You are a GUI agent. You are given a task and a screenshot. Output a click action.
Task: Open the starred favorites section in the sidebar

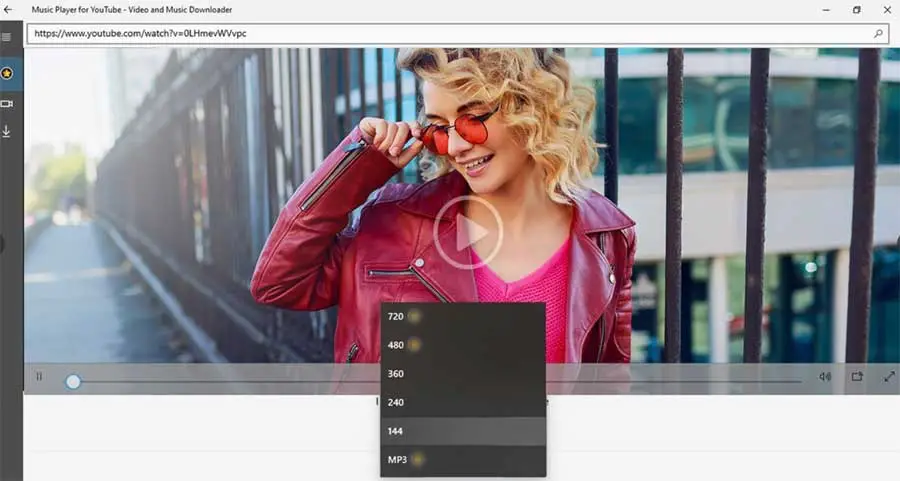pos(7,74)
